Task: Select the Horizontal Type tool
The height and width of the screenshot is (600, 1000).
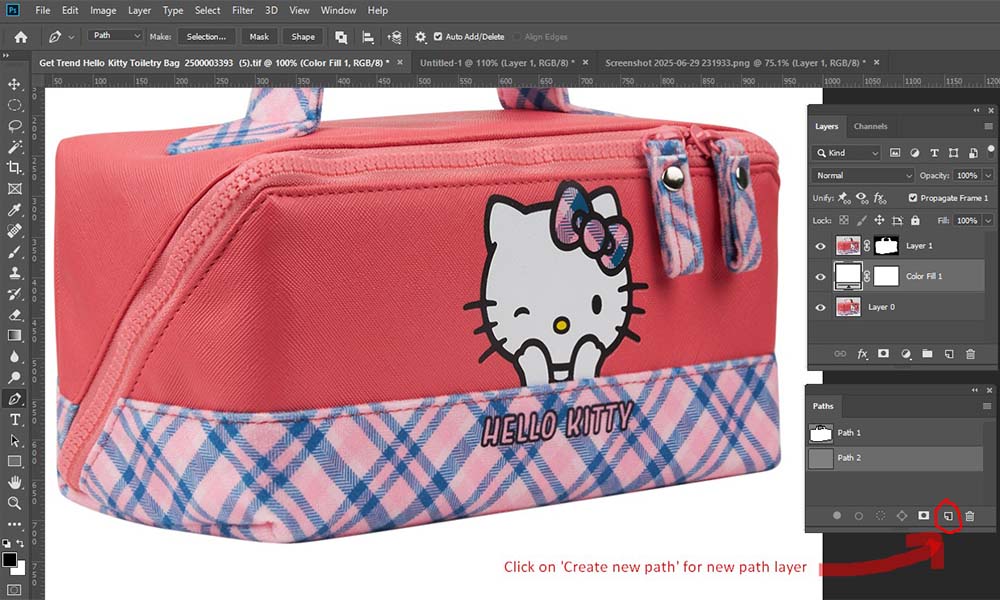Action: click(x=14, y=420)
